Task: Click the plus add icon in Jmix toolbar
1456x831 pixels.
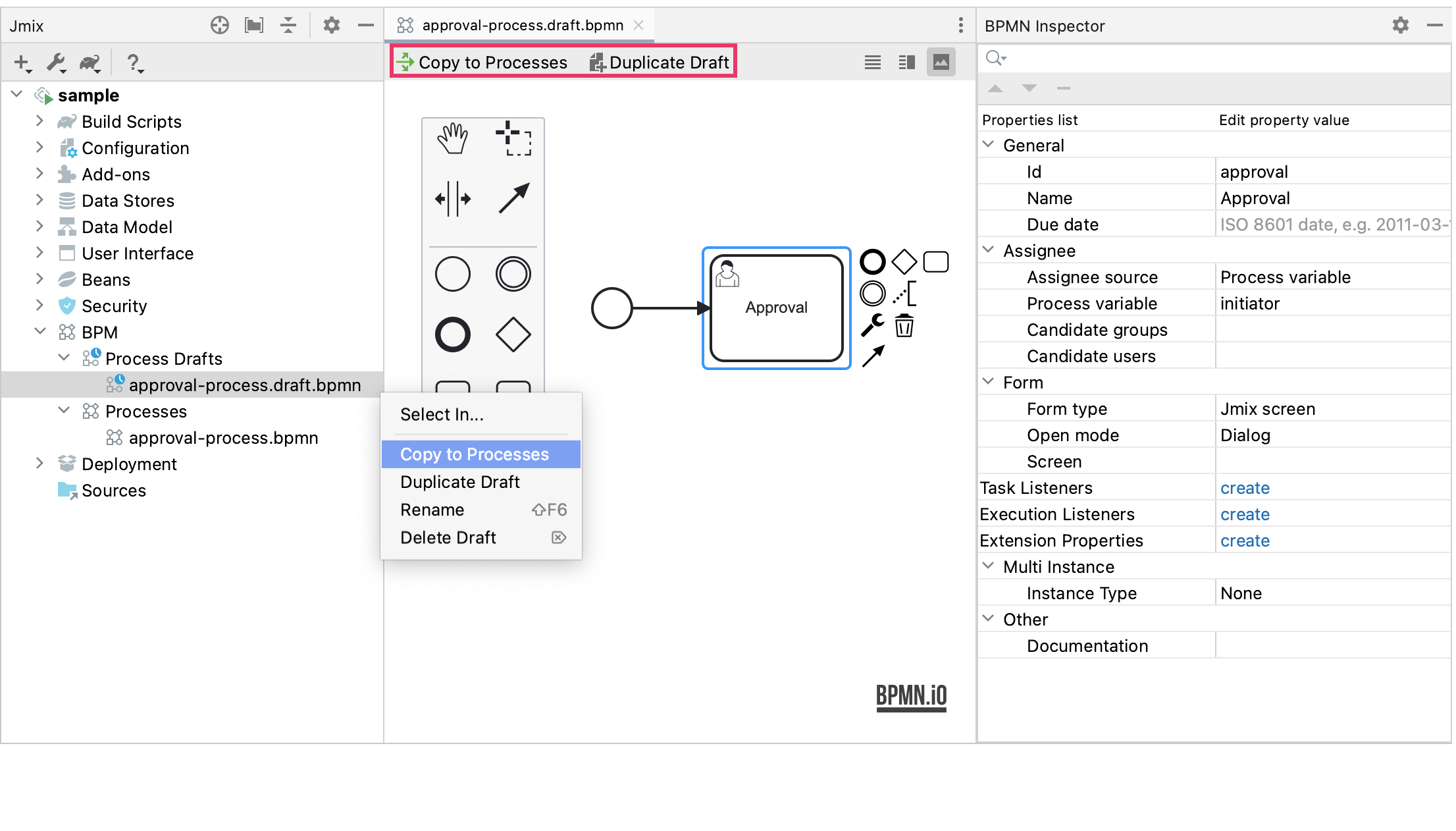Action: click(x=22, y=63)
